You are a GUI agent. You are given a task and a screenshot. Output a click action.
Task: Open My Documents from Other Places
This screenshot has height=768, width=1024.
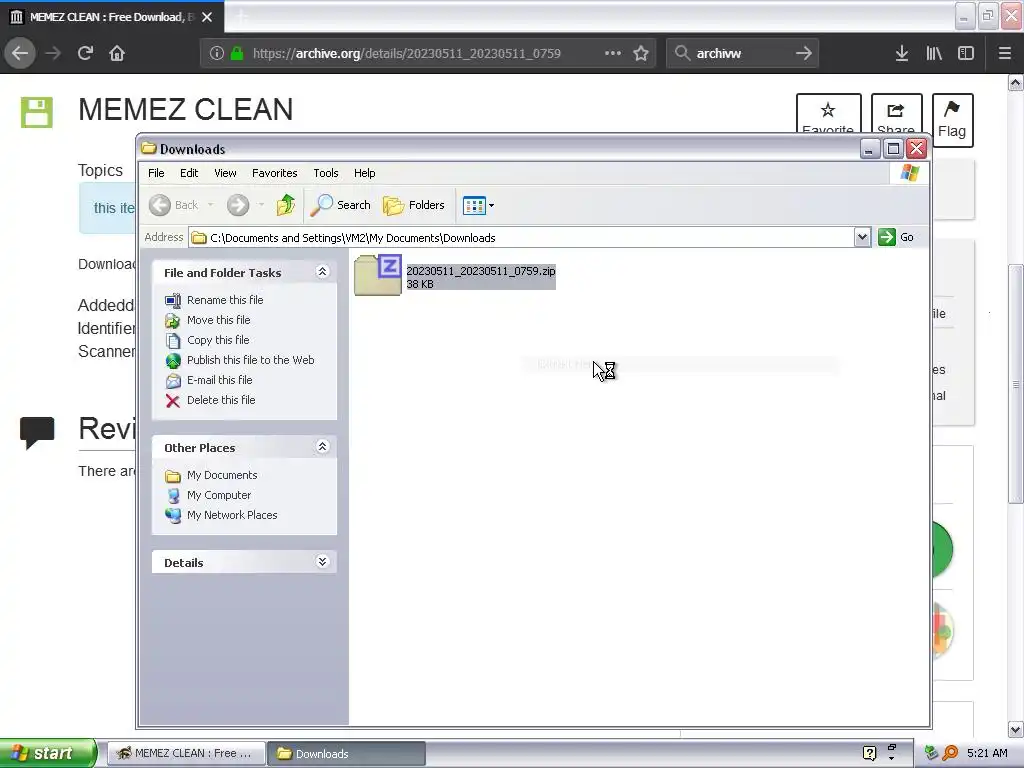click(221, 475)
